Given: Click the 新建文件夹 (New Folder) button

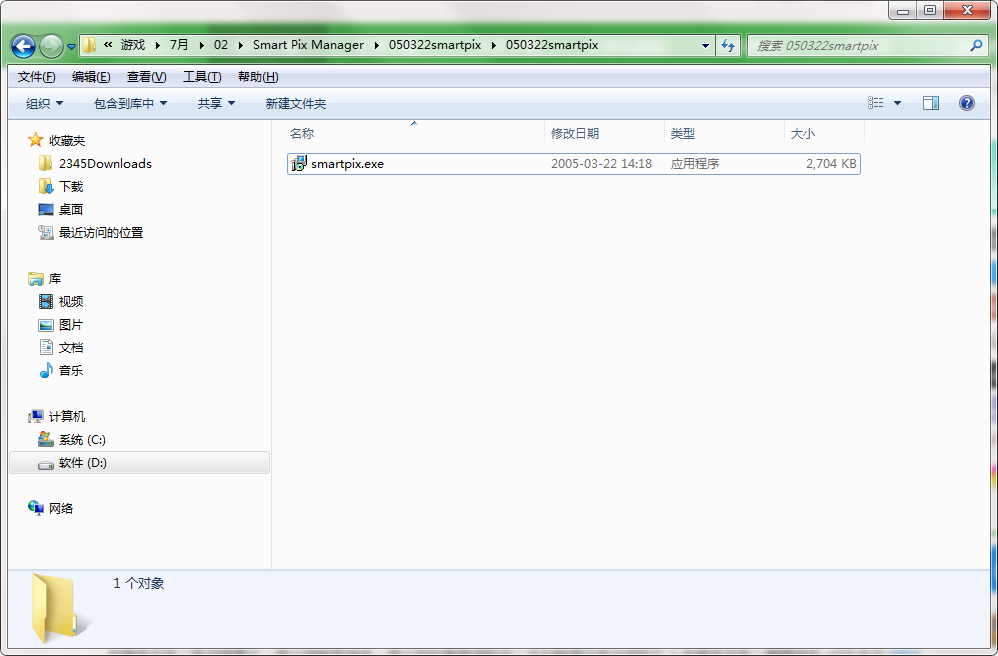Looking at the screenshot, I should point(295,102).
